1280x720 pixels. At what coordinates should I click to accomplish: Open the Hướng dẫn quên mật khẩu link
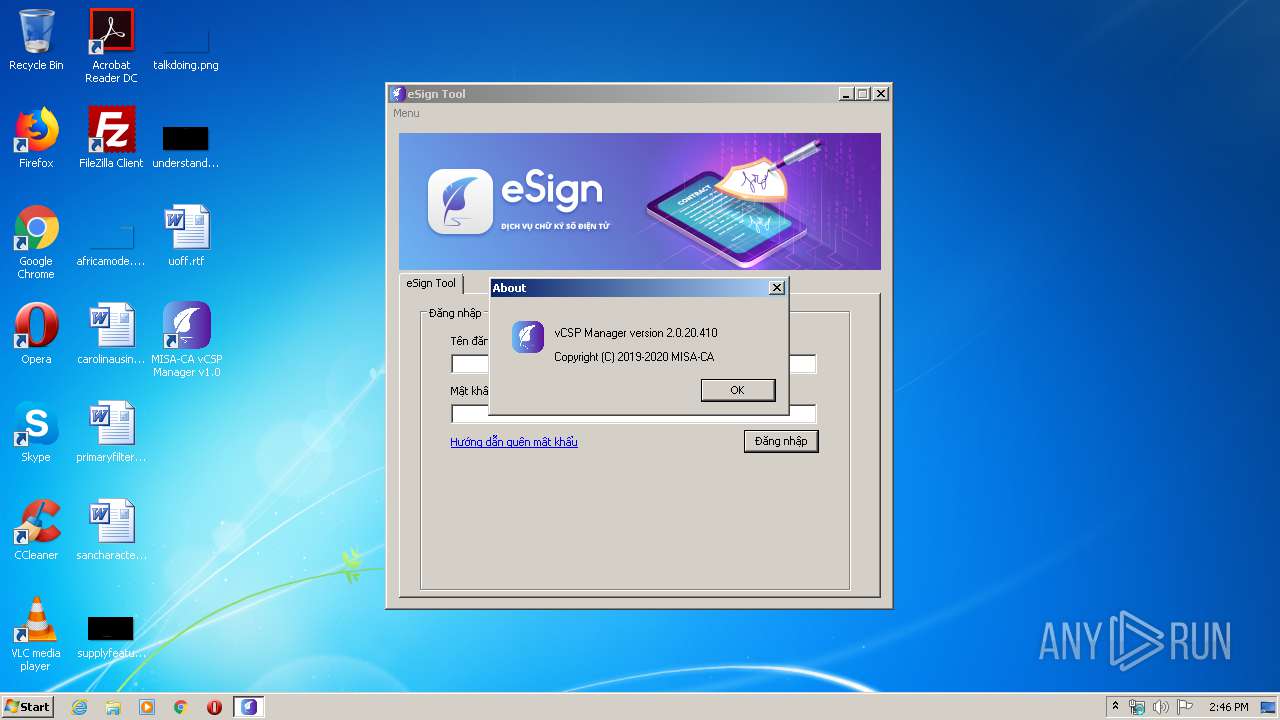514,442
